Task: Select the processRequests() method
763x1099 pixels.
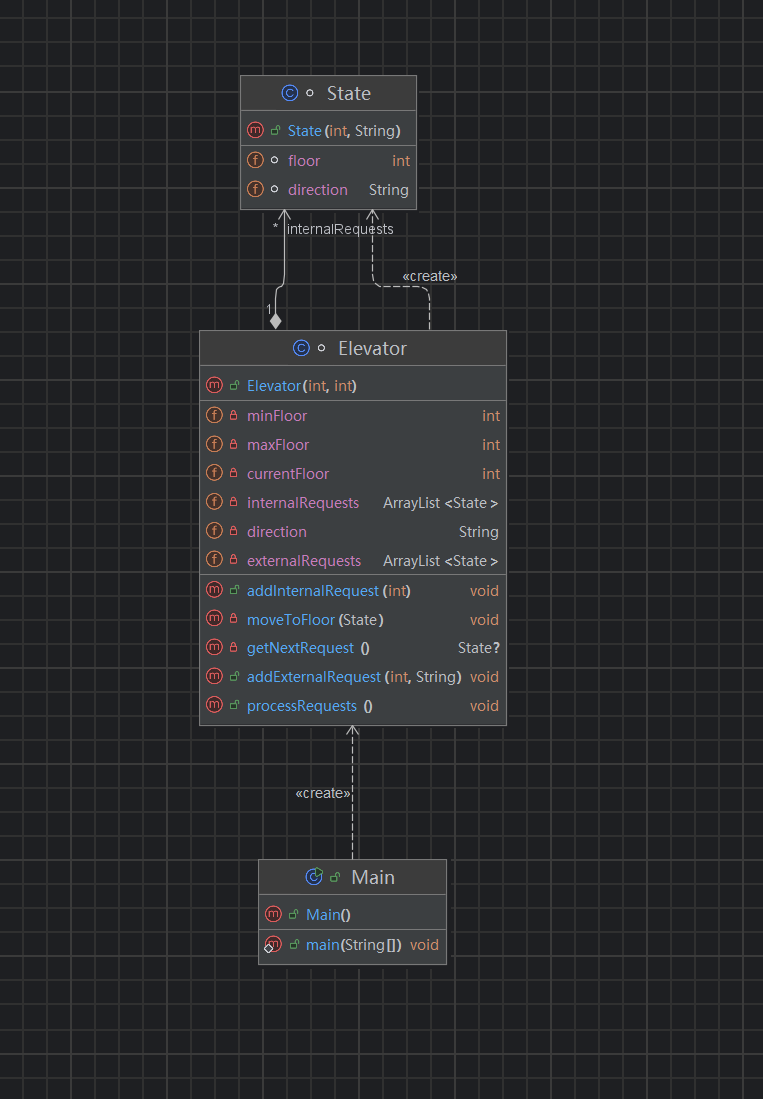Action: point(352,706)
